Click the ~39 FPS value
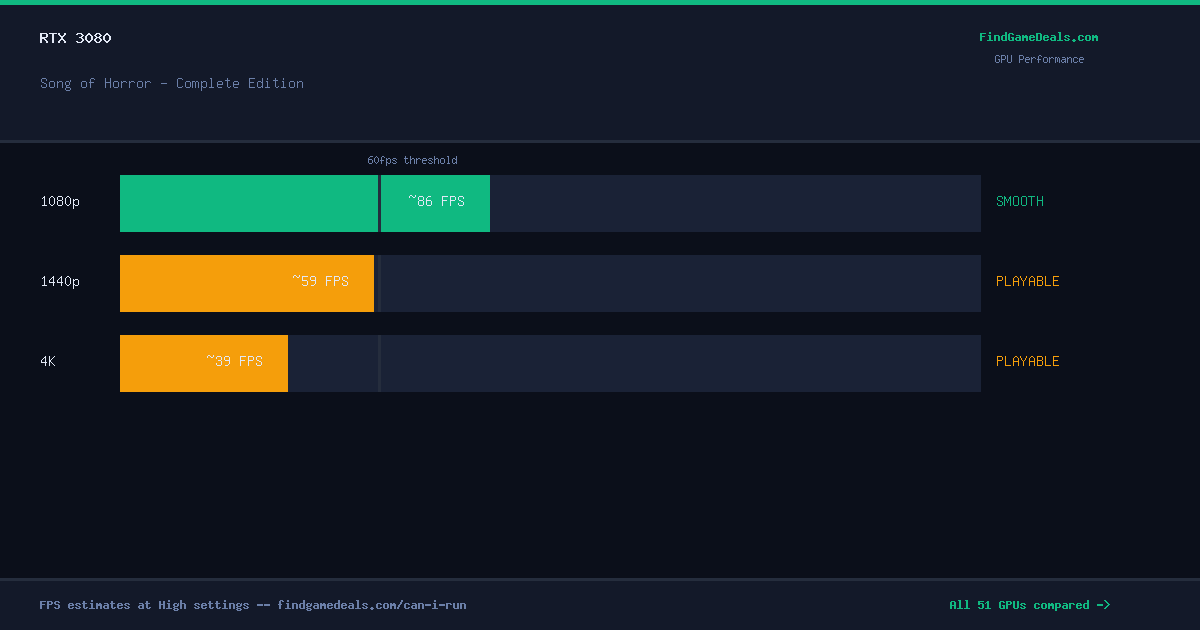This screenshot has height=630, width=1200. 234,361
